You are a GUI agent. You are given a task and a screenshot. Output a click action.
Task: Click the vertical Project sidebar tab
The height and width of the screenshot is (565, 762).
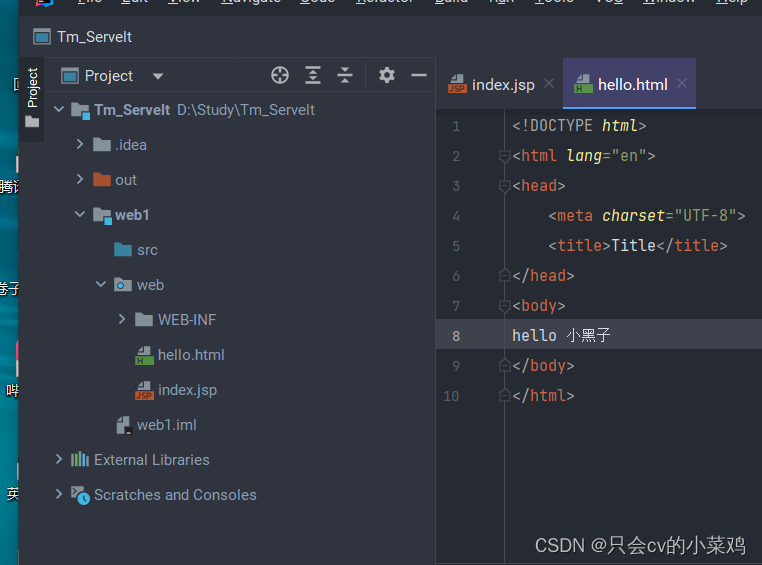pos(32,88)
